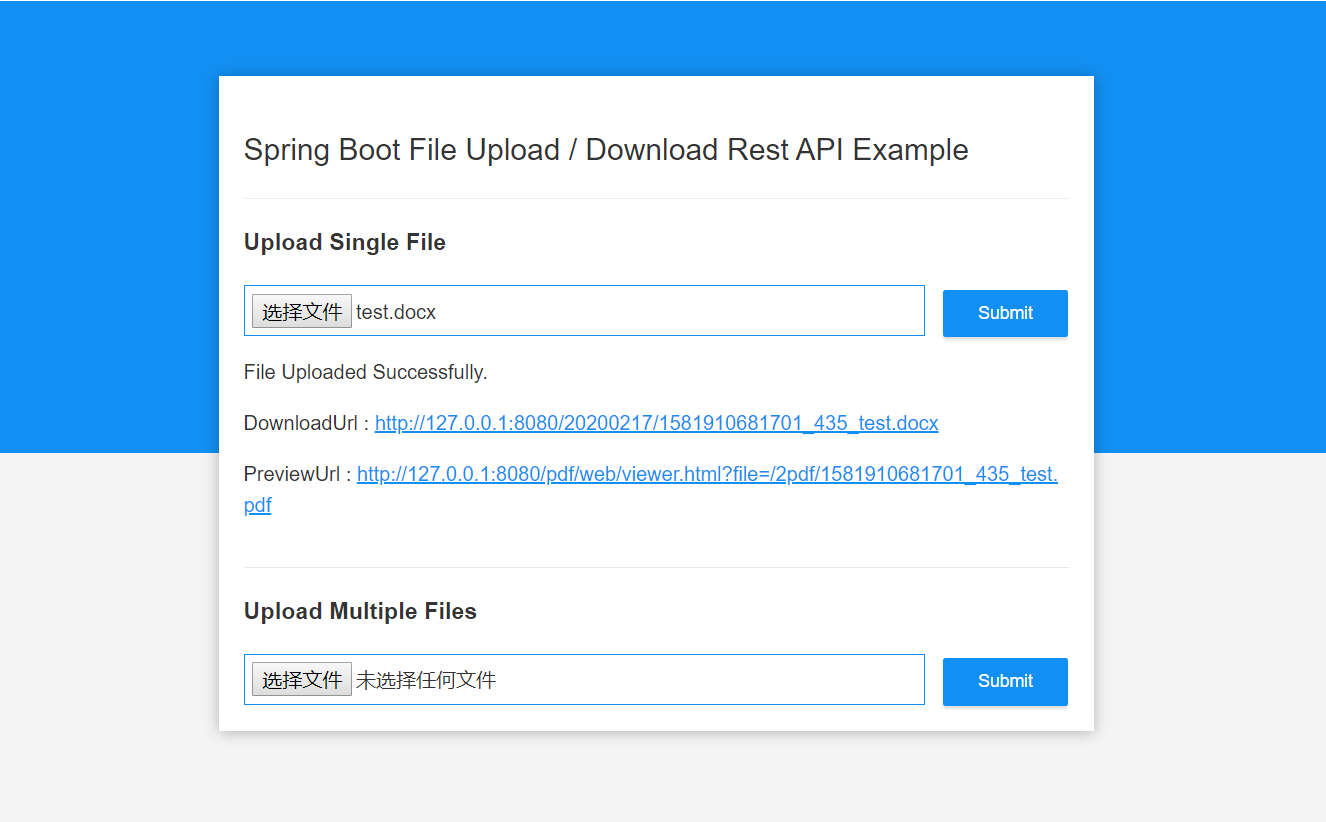
Task: Click the 'Upload Single File' heading
Action: point(345,242)
